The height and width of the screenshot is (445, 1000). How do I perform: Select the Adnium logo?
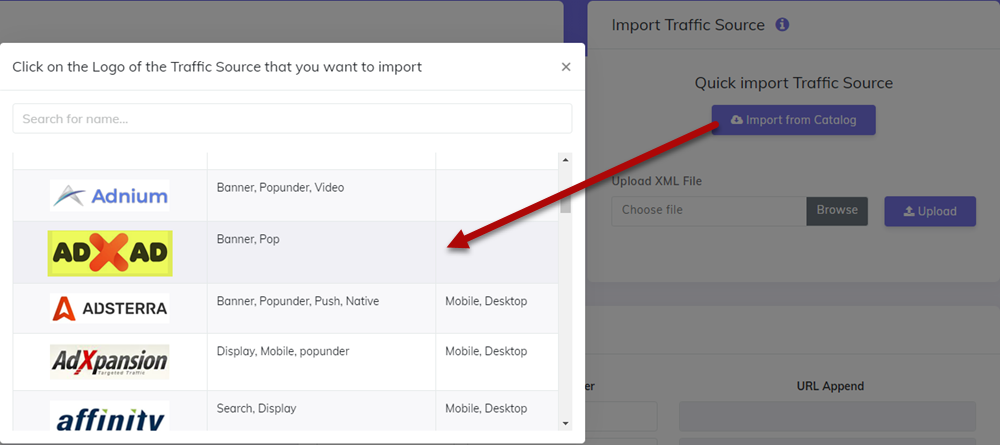pos(110,195)
